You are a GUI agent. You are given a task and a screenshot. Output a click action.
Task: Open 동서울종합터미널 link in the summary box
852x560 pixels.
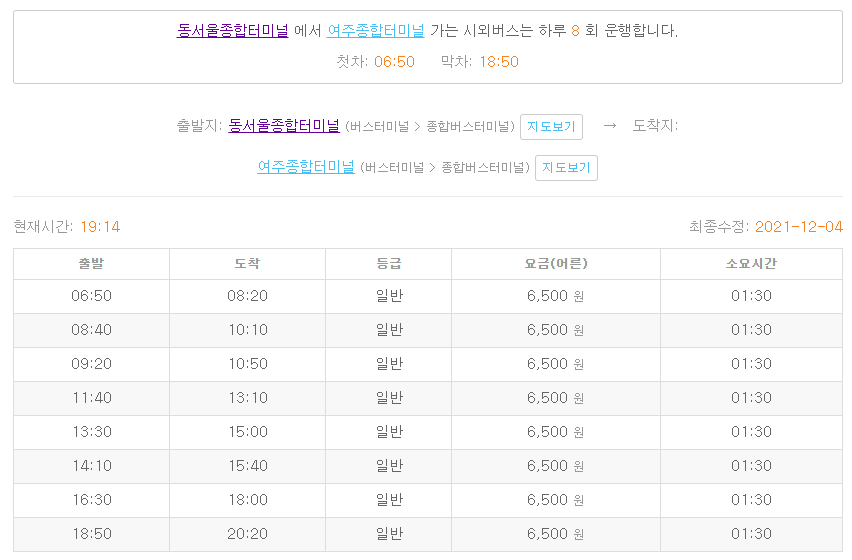233,30
